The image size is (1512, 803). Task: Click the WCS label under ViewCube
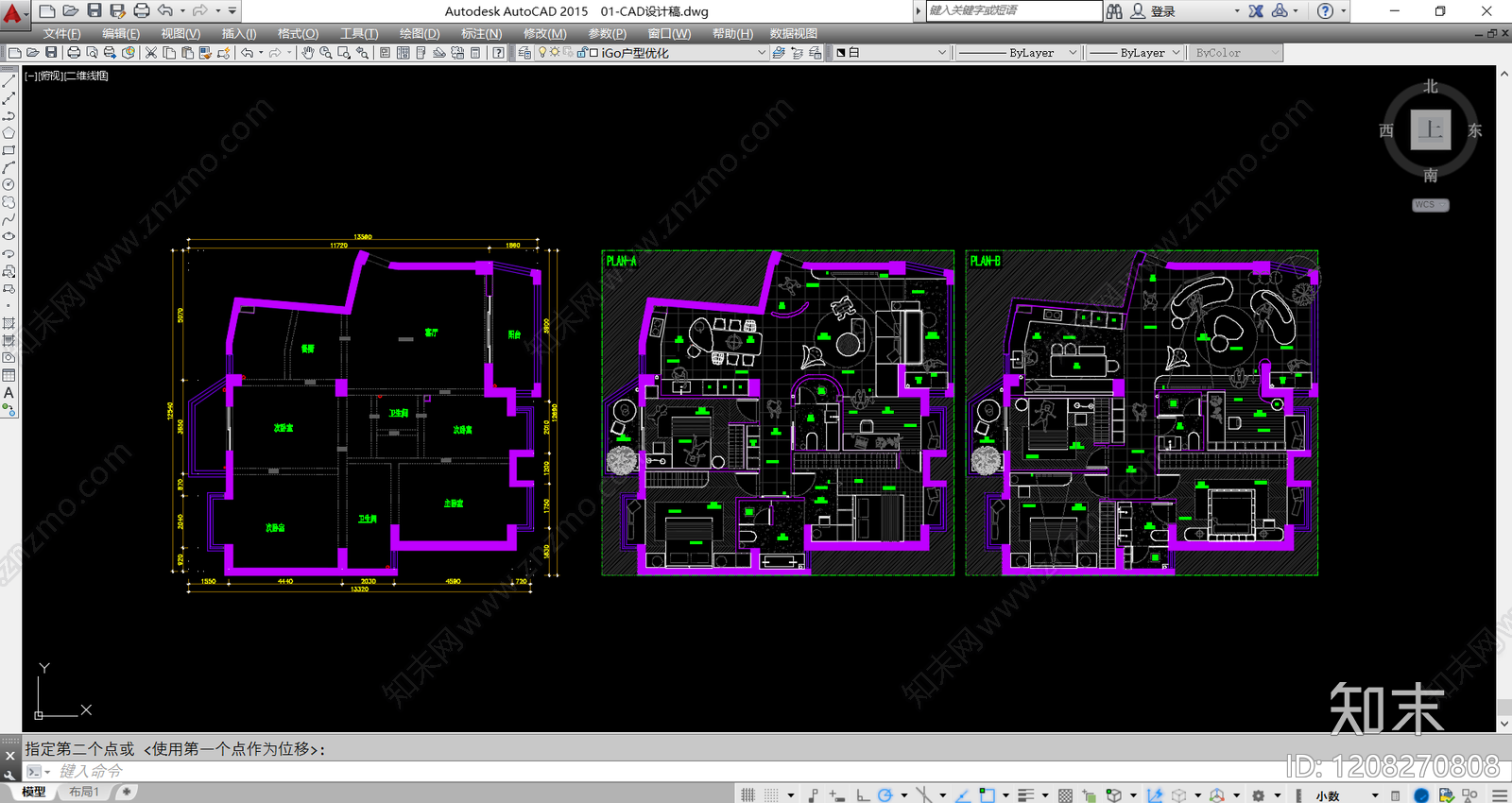[x=1430, y=205]
